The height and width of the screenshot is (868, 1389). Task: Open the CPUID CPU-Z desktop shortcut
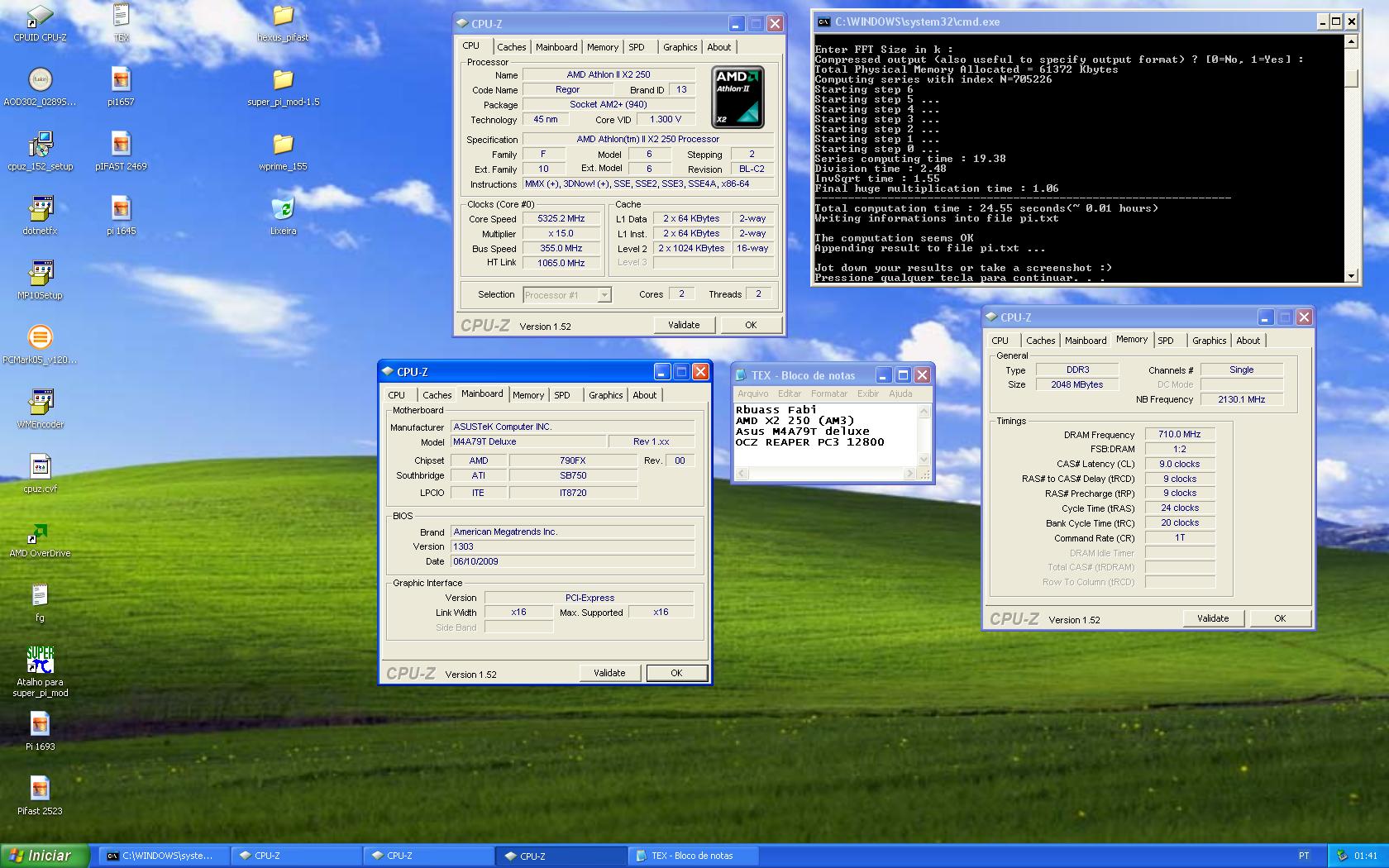[40, 22]
